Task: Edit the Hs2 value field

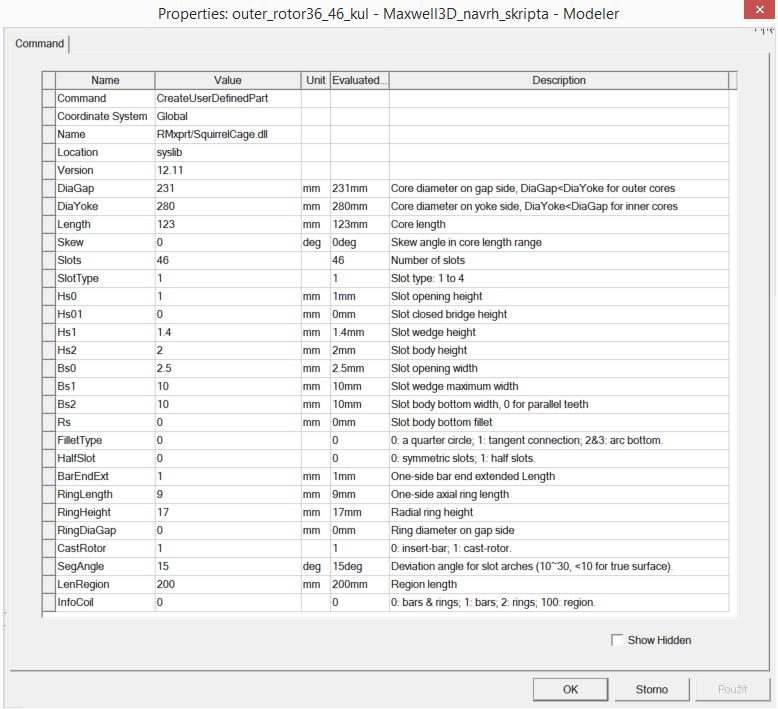Action: tap(228, 350)
